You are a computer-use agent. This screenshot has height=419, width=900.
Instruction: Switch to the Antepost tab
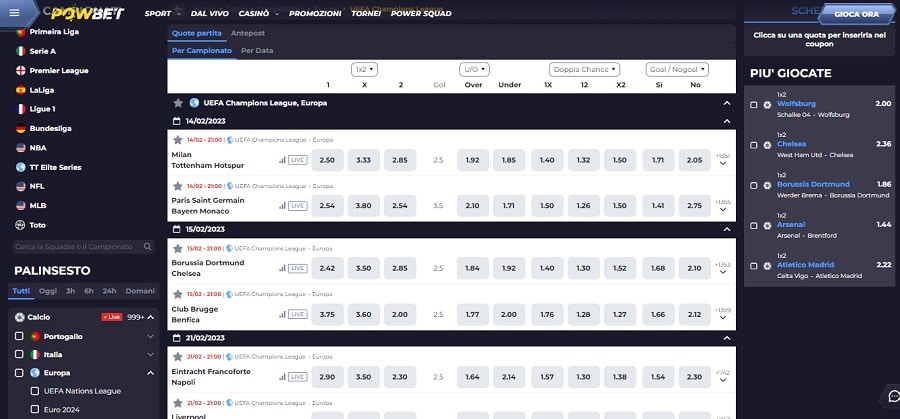click(x=247, y=33)
